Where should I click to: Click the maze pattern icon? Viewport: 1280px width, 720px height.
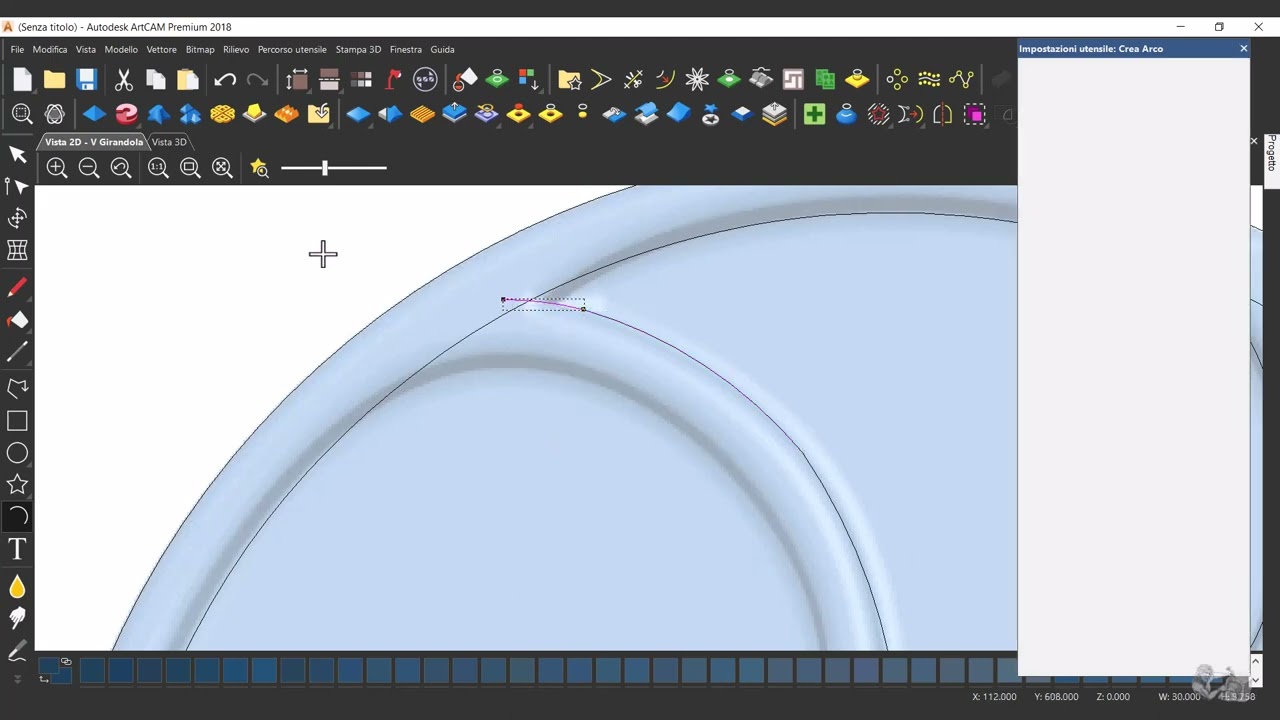click(793, 80)
